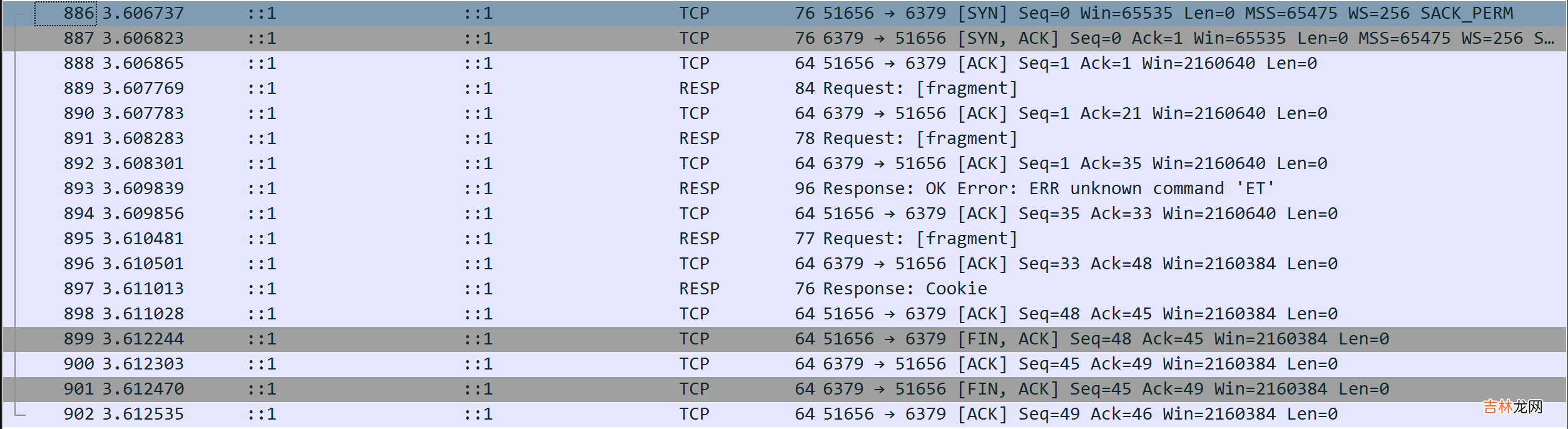Select the ERR unknown command 'ET' response
Screen dimensions: 1568x429
[x=1048, y=189]
